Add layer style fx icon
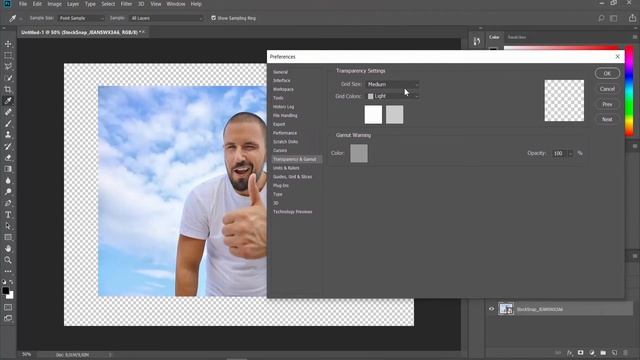The width and height of the screenshot is (640, 360). (569, 353)
